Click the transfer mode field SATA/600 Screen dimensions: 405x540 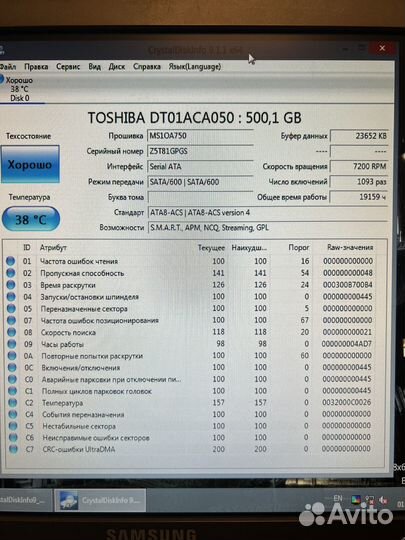tap(200, 182)
